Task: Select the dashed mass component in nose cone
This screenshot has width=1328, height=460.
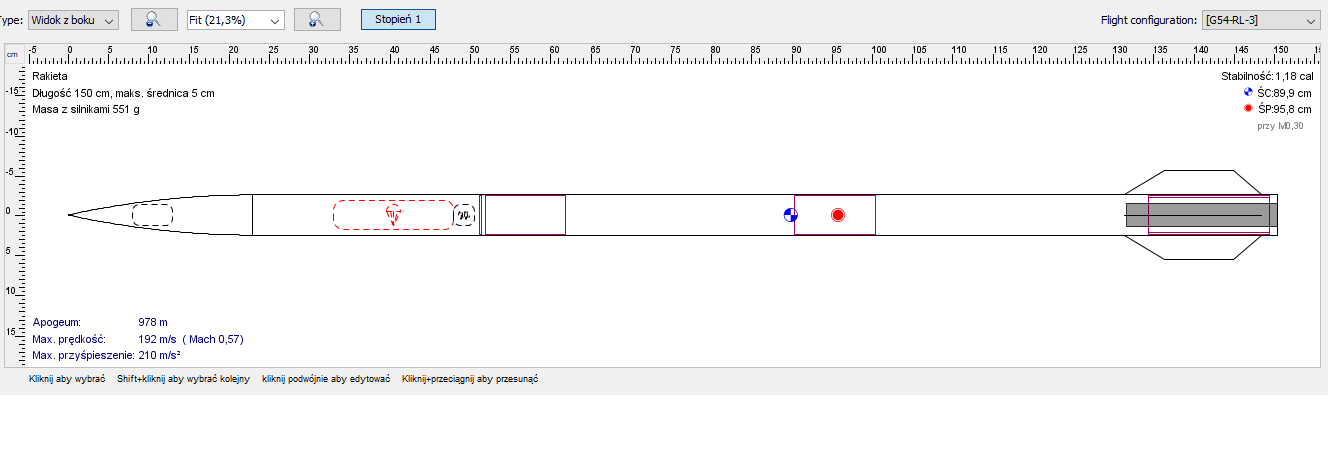Action: click(152, 215)
